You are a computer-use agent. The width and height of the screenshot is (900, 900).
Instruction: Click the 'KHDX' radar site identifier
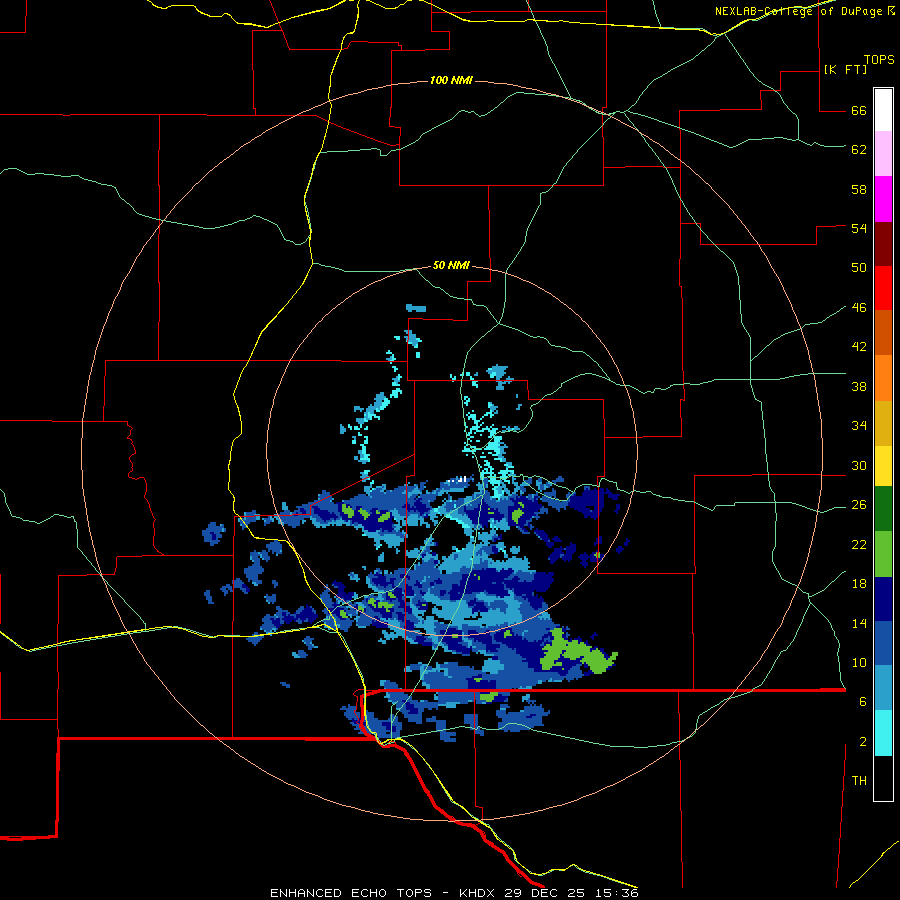click(x=479, y=893)
